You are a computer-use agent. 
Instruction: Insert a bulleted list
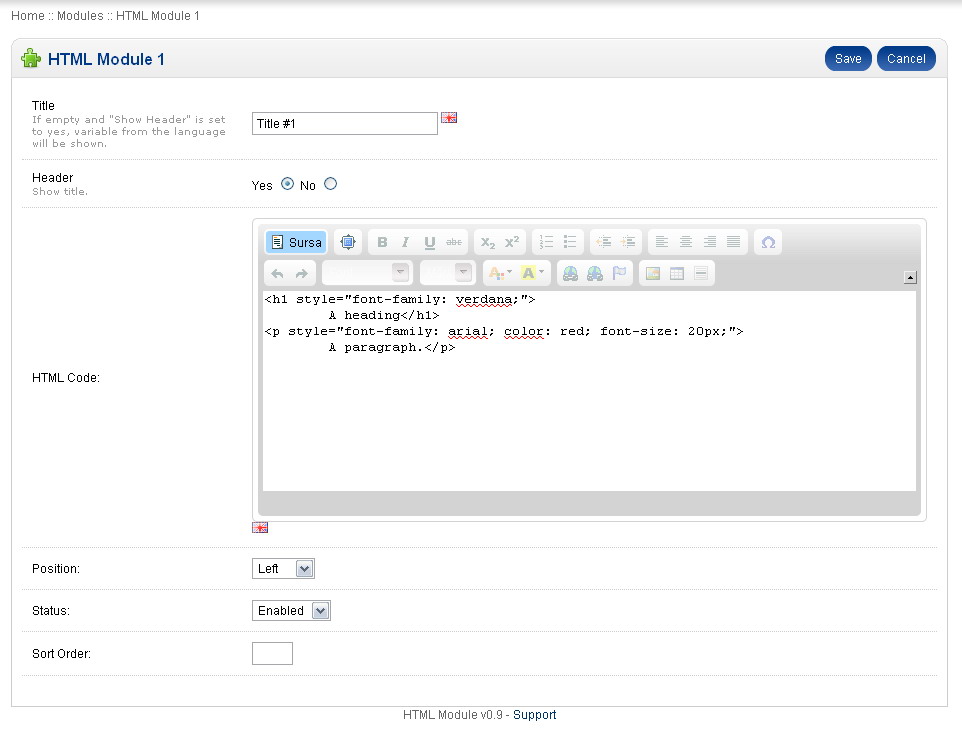[x=570, y=242]
